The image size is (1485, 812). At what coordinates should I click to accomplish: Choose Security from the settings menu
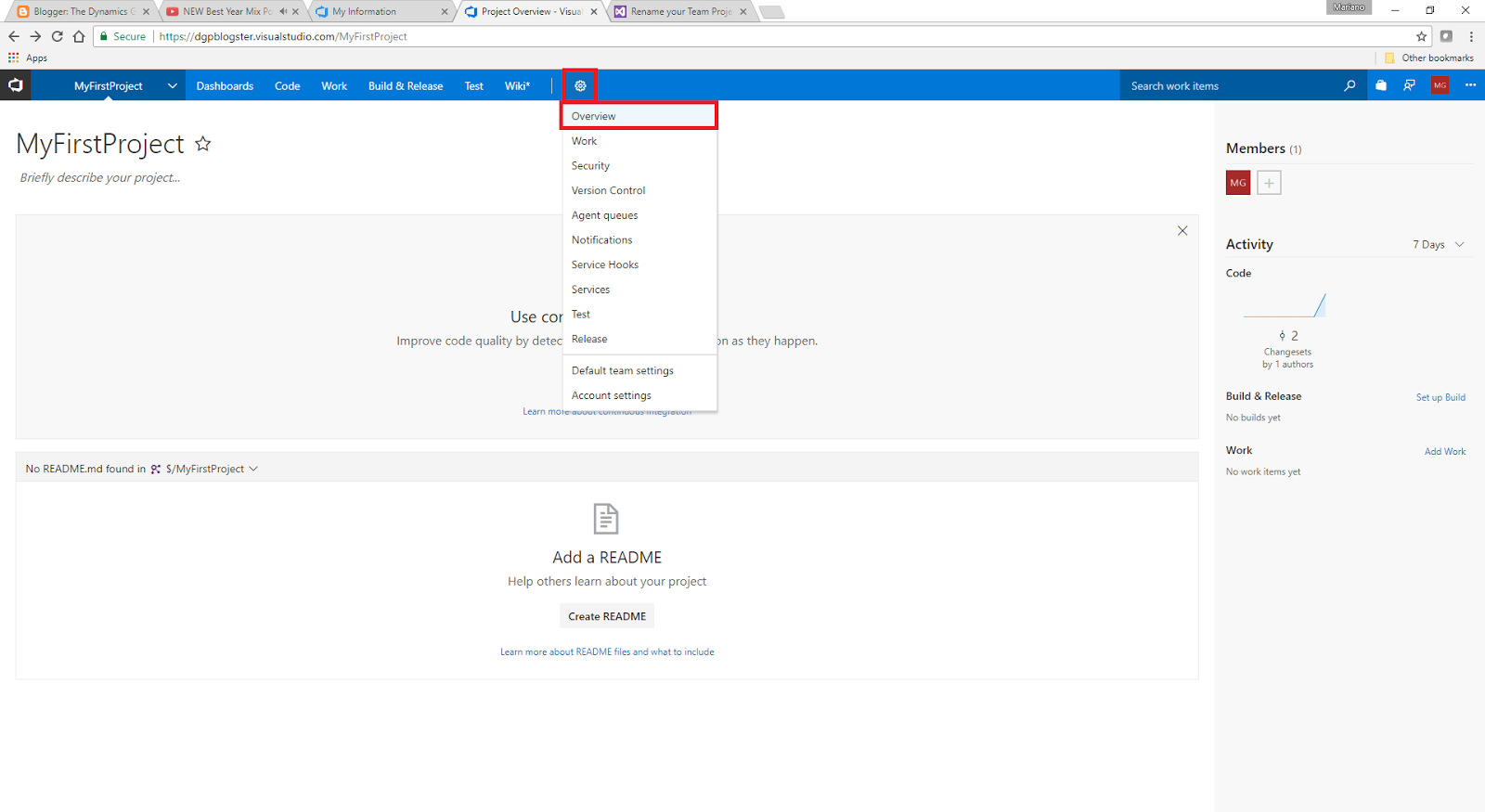click(x=639, y=165)
